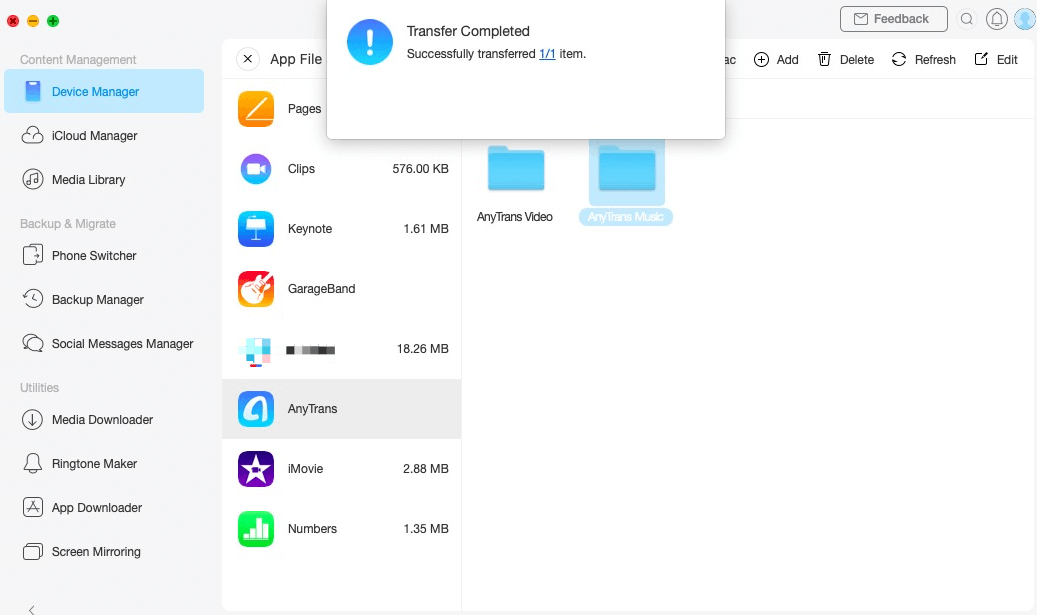Screen dimensions: 1037x615
Task: Collapse the sidebar with the chevron
Action: coord(30,606)
